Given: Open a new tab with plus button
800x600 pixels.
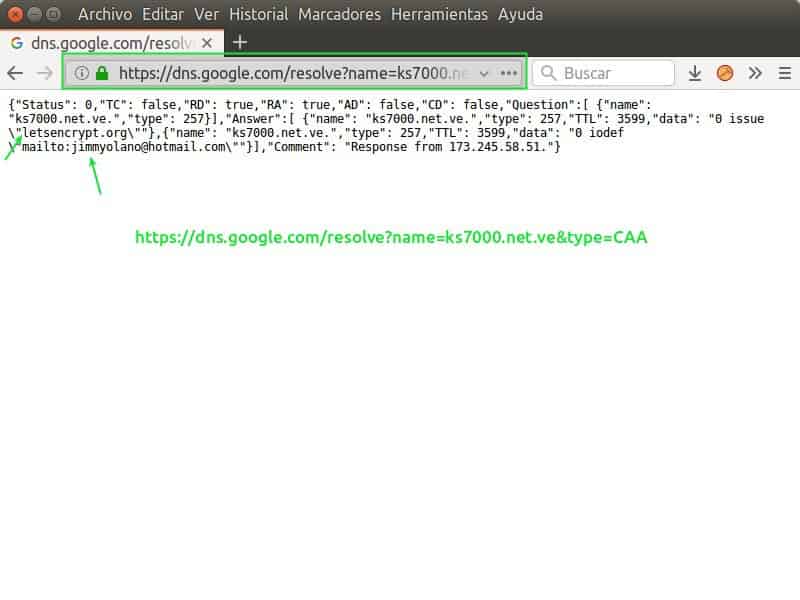Looking at the screenshot, I should point(240,42).
